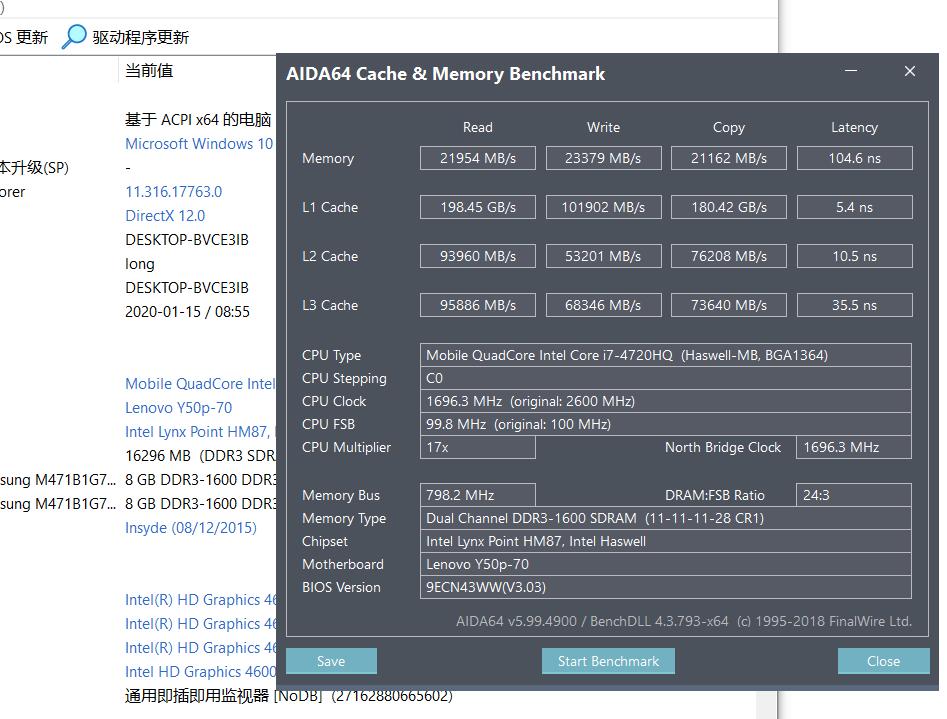Click the driver update magnifier icon

tap(74, 36)
